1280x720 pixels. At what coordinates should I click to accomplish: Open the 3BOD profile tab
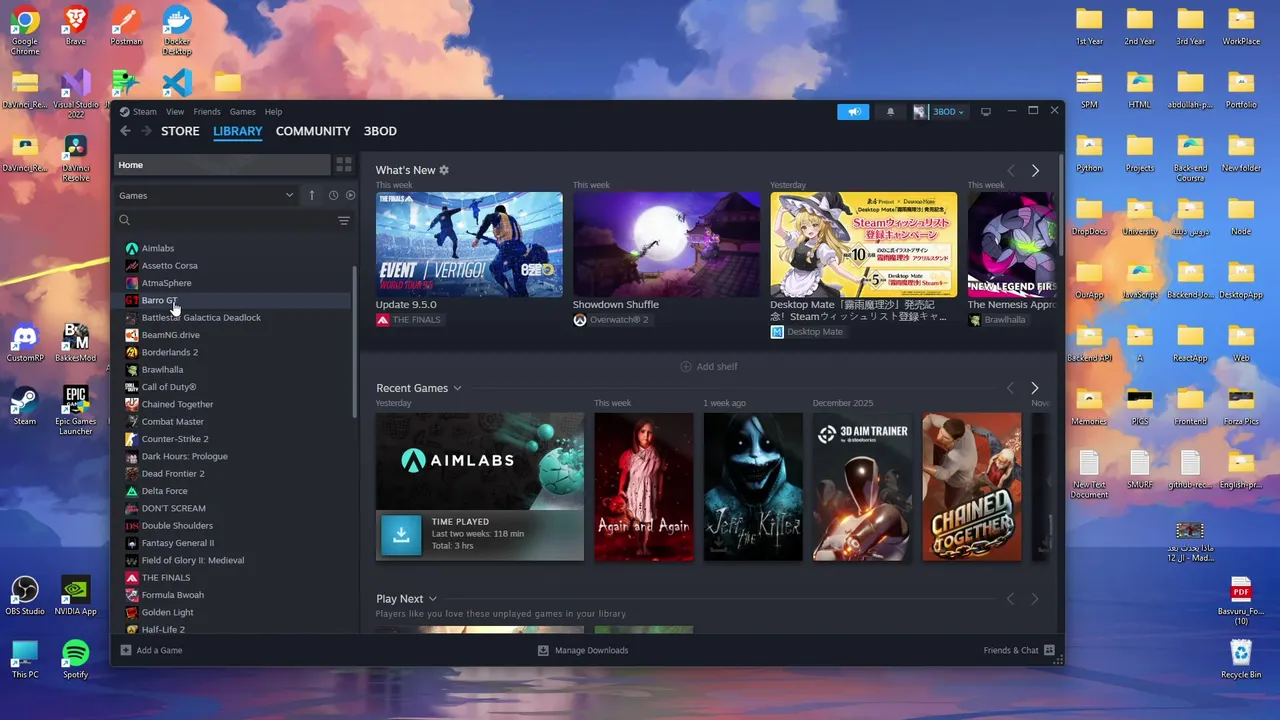[380, 131]
